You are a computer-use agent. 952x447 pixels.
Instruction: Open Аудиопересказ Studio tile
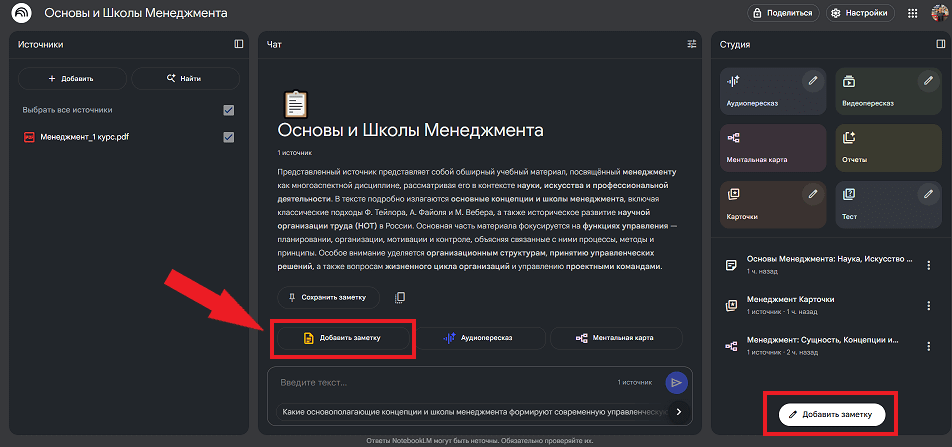[773, 91]
